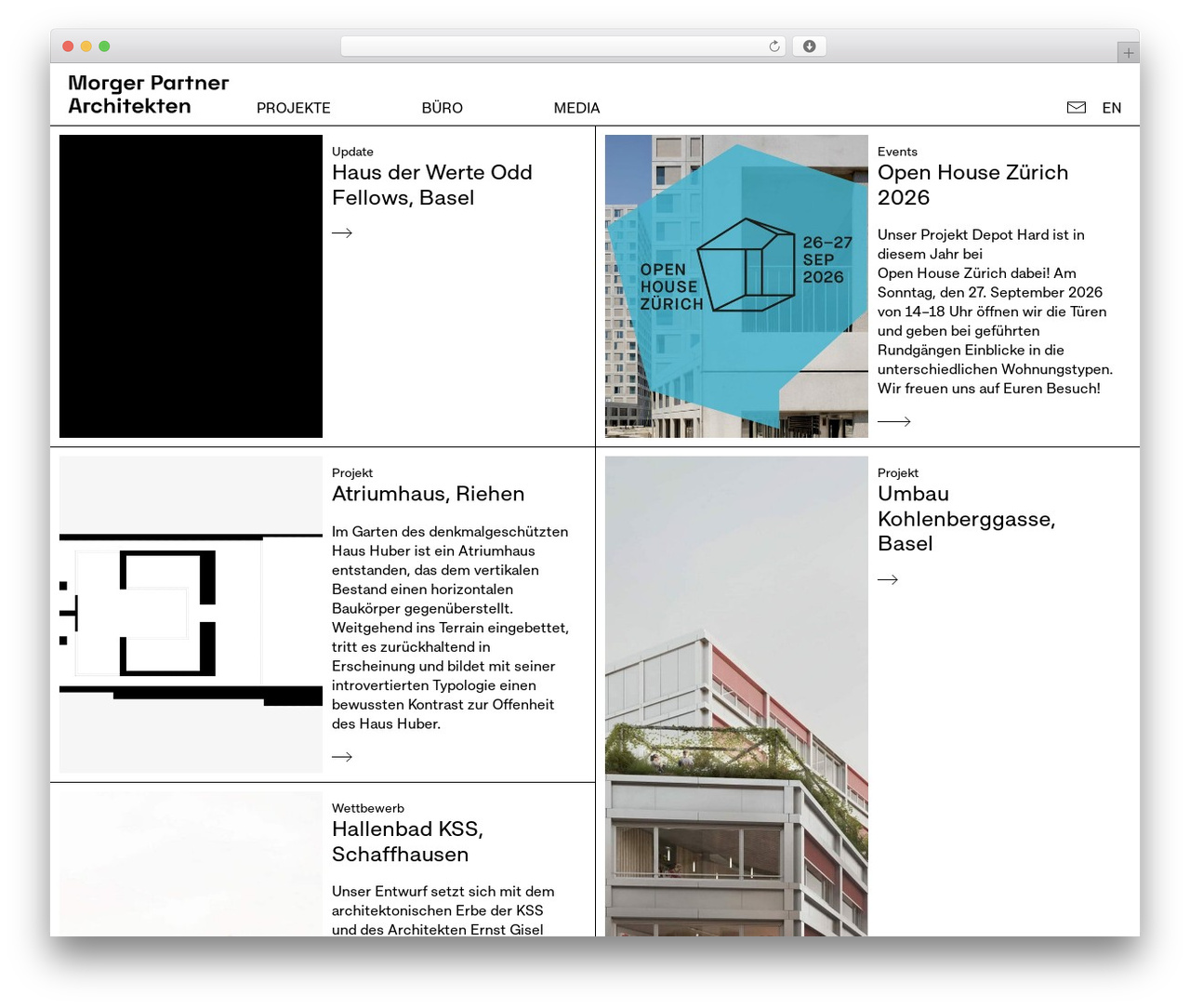
Task: Click the Hallenbad KSS description text
Action: 443,910
